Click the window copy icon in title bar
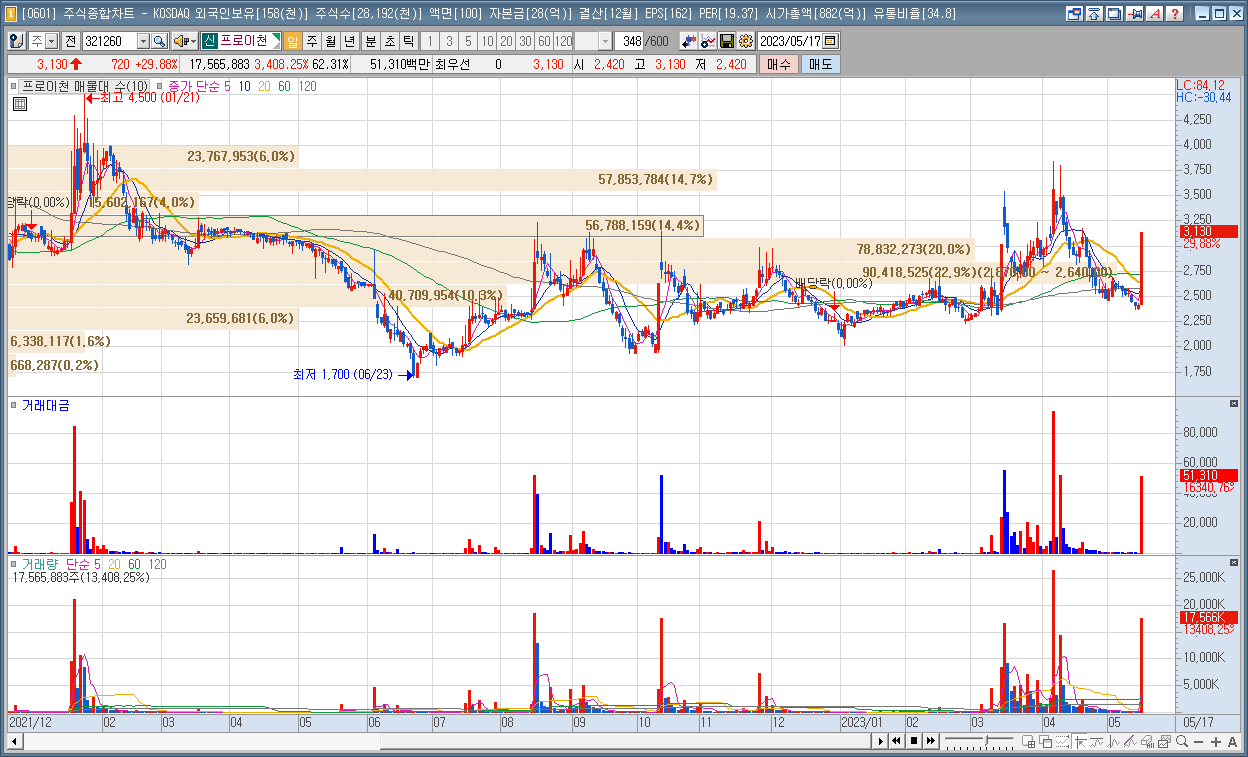Screen dimensions: 1248x757 pyautogui.click(x=1114, y=14)
